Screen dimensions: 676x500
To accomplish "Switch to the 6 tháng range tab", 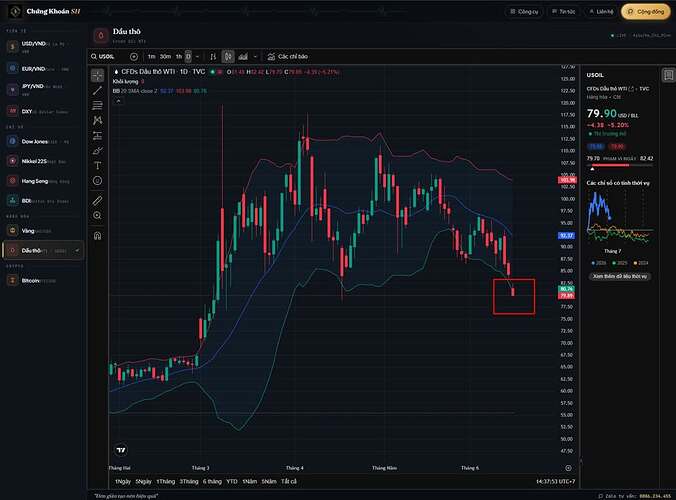I will pos(212,481).
